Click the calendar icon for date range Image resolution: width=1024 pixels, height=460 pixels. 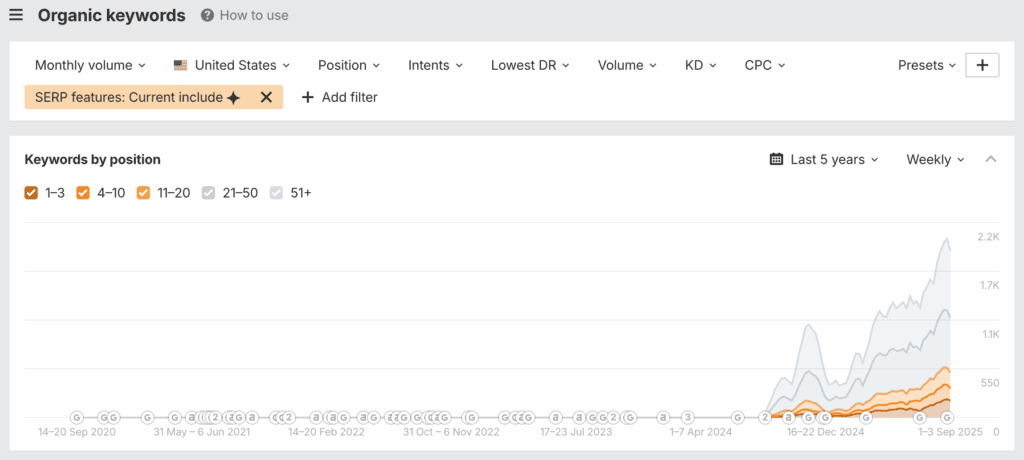coord(776,160)
